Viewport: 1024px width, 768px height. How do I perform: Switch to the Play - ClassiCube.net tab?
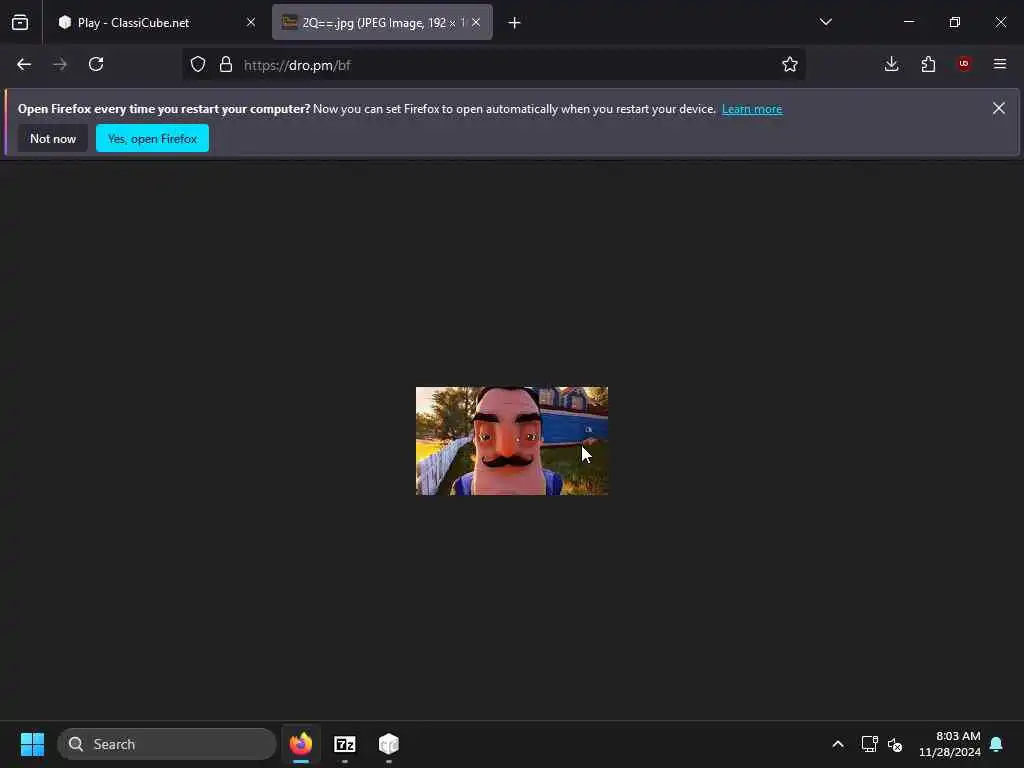155,22
